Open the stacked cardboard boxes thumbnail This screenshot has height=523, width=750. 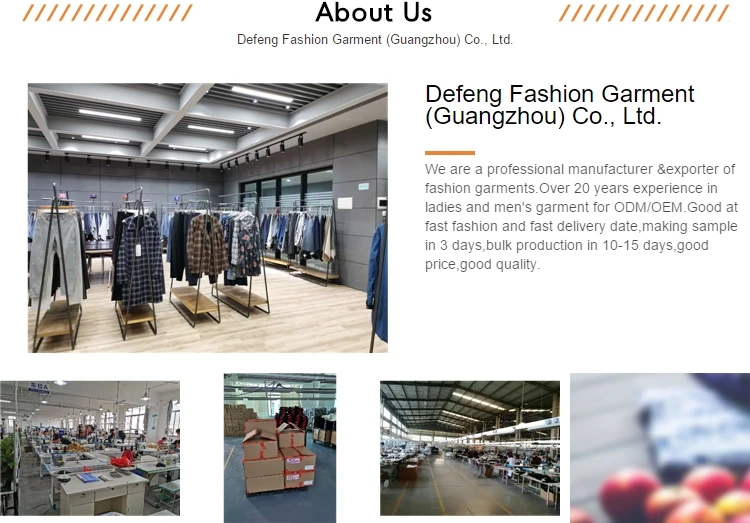coord(280,448)
